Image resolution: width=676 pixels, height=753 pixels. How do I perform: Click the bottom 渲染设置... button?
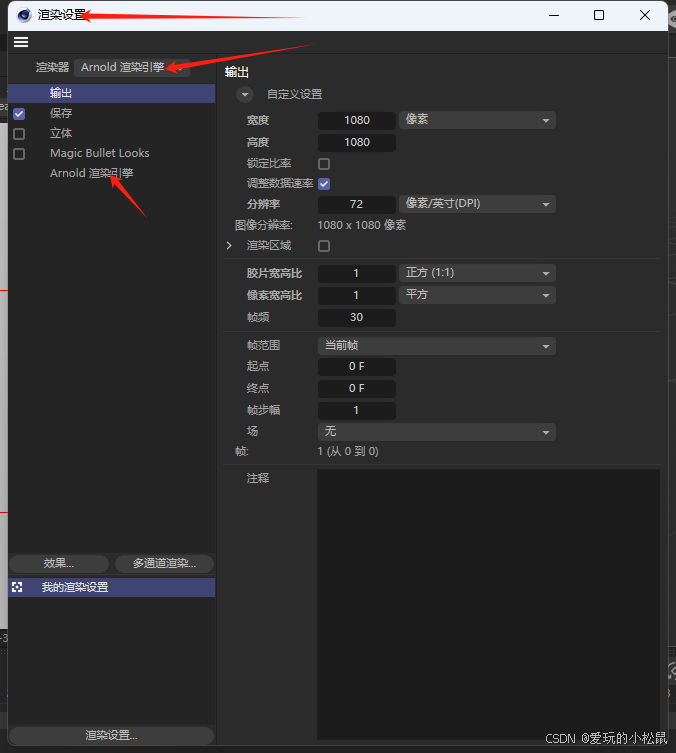pos(111,735)
